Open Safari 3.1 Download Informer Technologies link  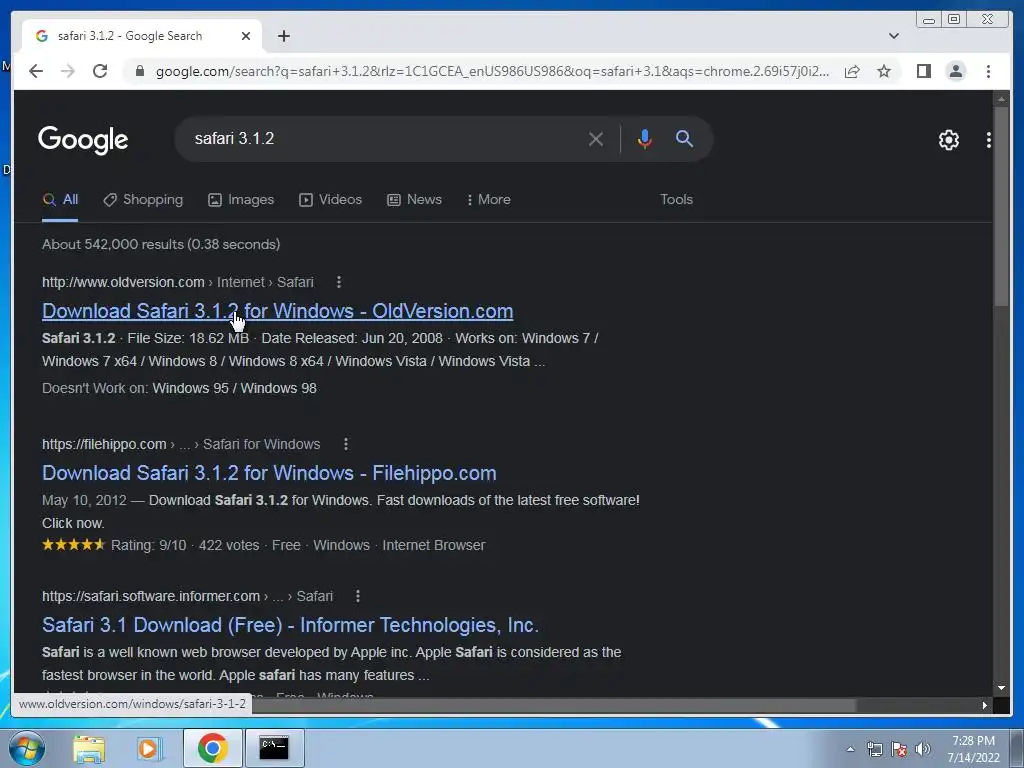point(290,625)
